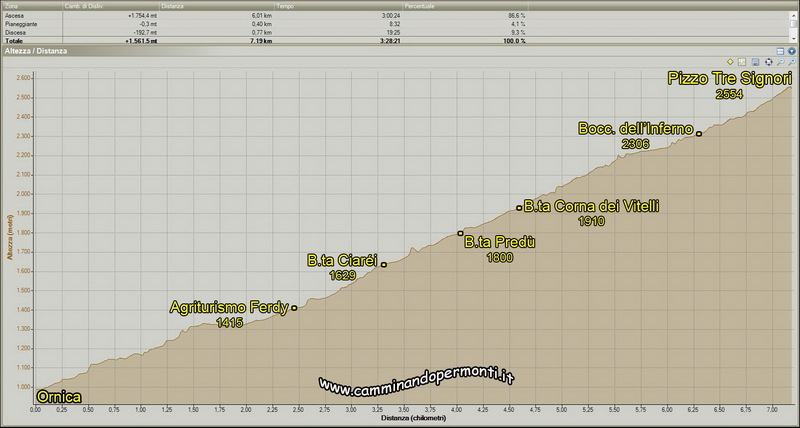Open the chart settings icon

point(742,62)
